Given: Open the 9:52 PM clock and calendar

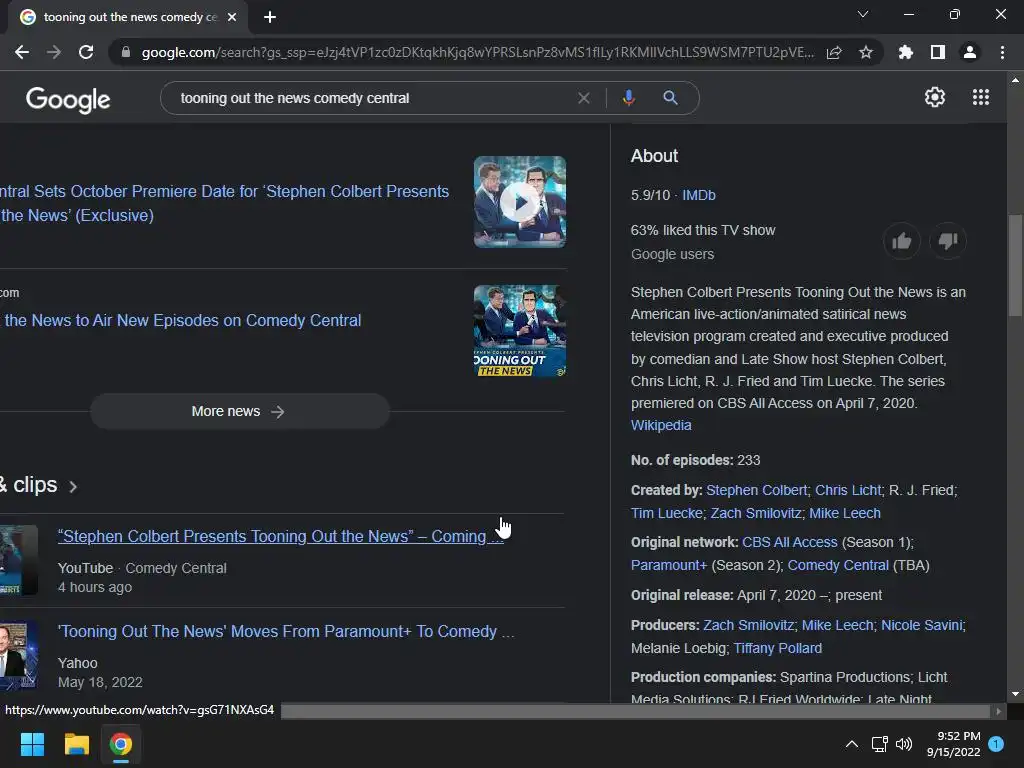Looking at the screenshot, I should click(953, 744).
